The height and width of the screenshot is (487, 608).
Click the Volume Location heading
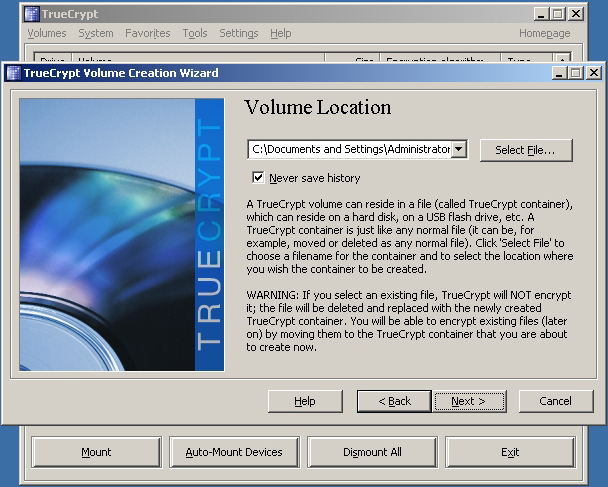(x=318, y=107)
